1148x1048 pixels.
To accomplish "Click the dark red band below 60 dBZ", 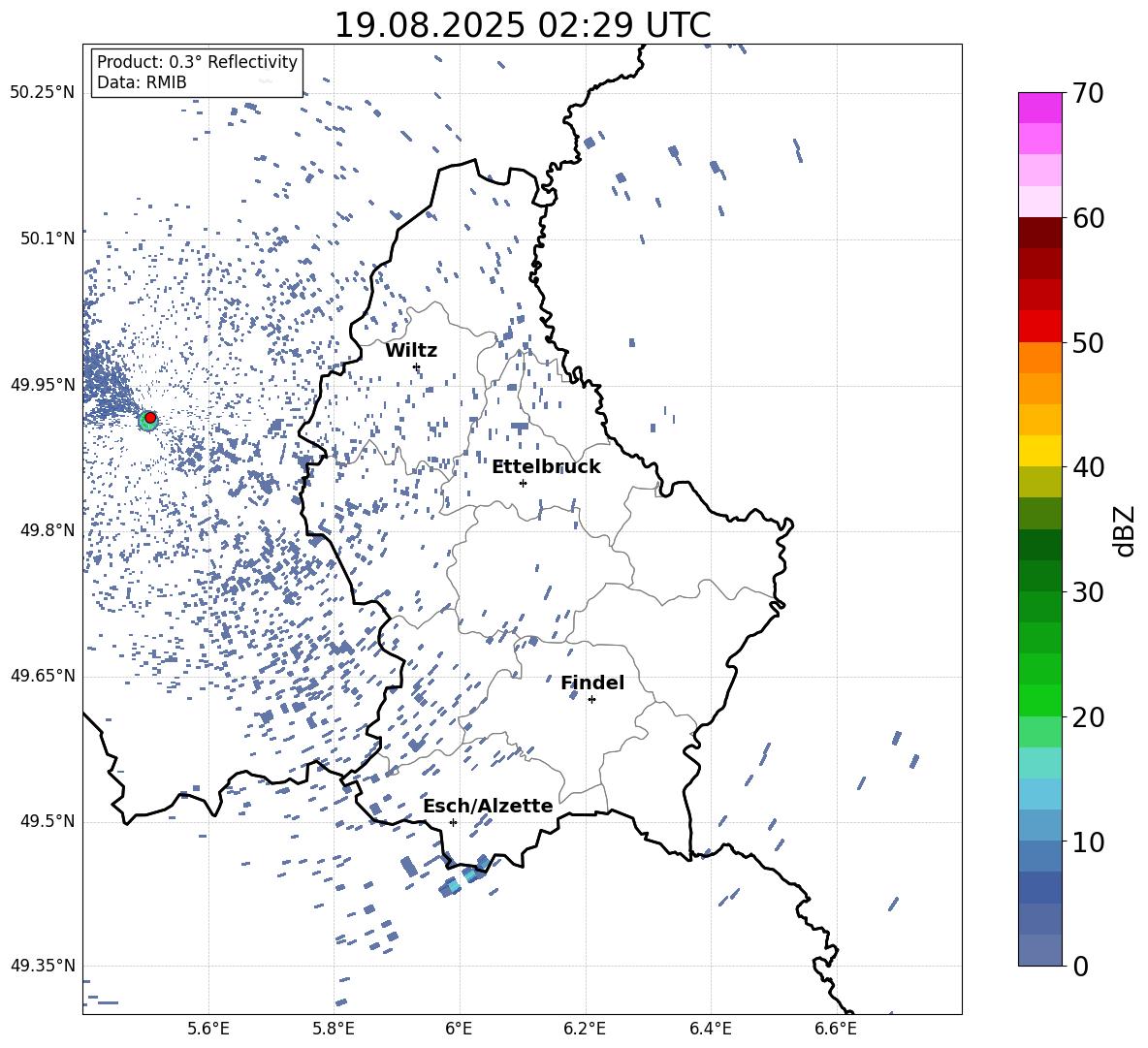I will tap(1039, 233).
